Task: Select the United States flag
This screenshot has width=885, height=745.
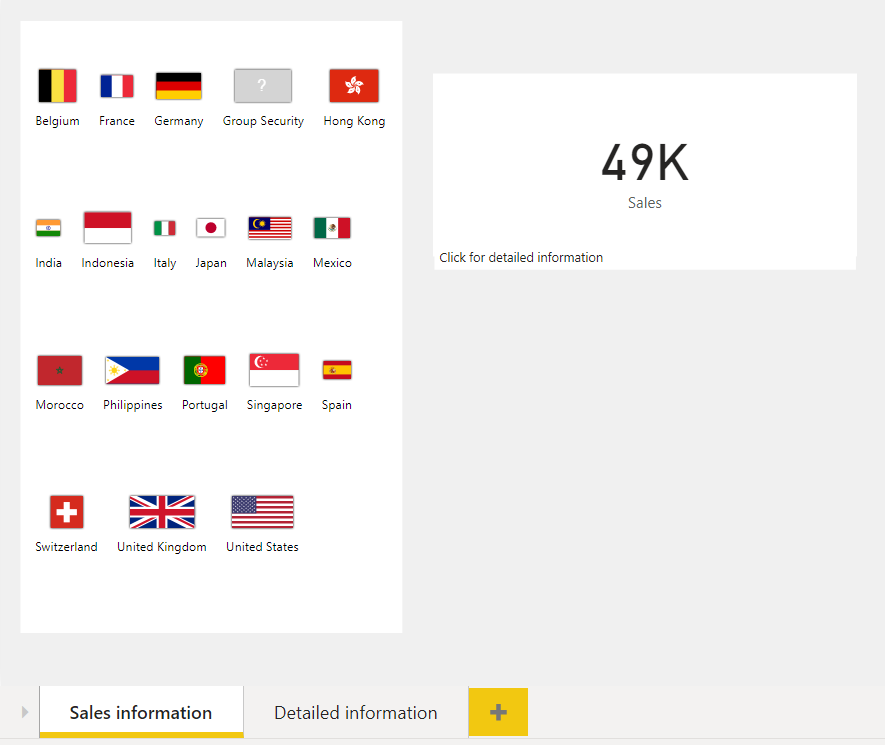Action: pos(262,512)
